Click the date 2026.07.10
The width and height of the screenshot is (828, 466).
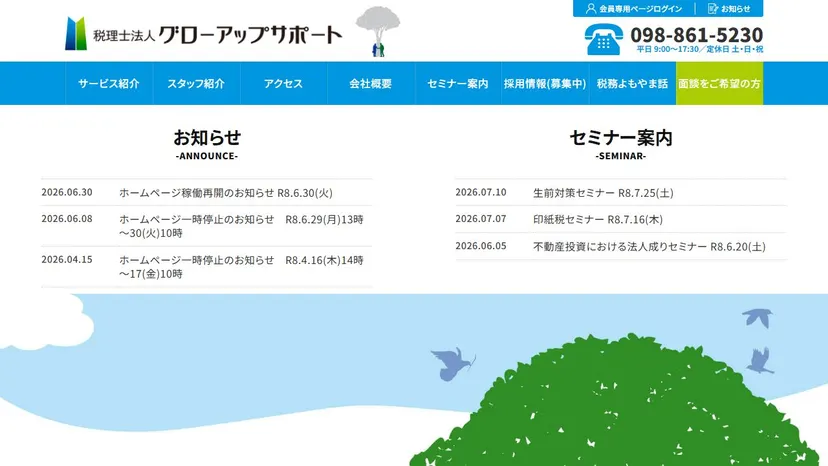click(481, 192)
